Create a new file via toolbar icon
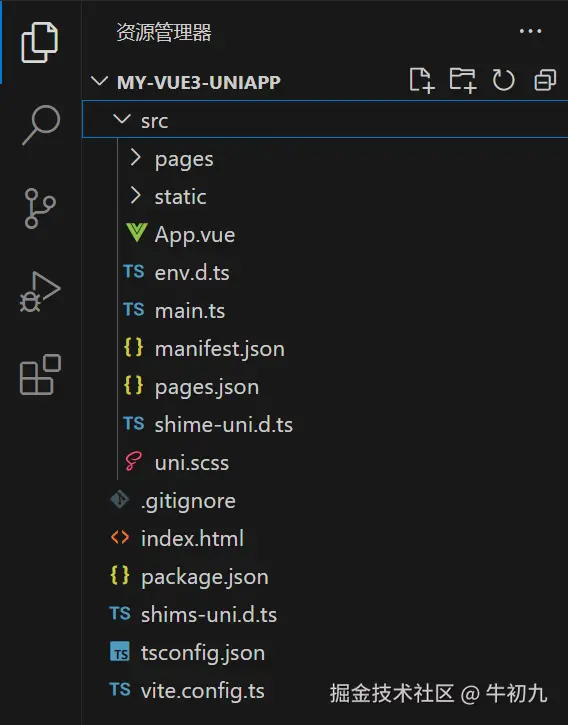Screen dimensions: 568x725 tap(421, 80)
